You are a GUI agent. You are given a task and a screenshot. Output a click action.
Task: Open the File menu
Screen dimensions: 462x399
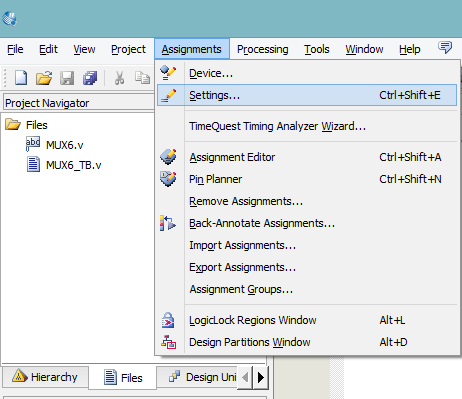[15, 49]
